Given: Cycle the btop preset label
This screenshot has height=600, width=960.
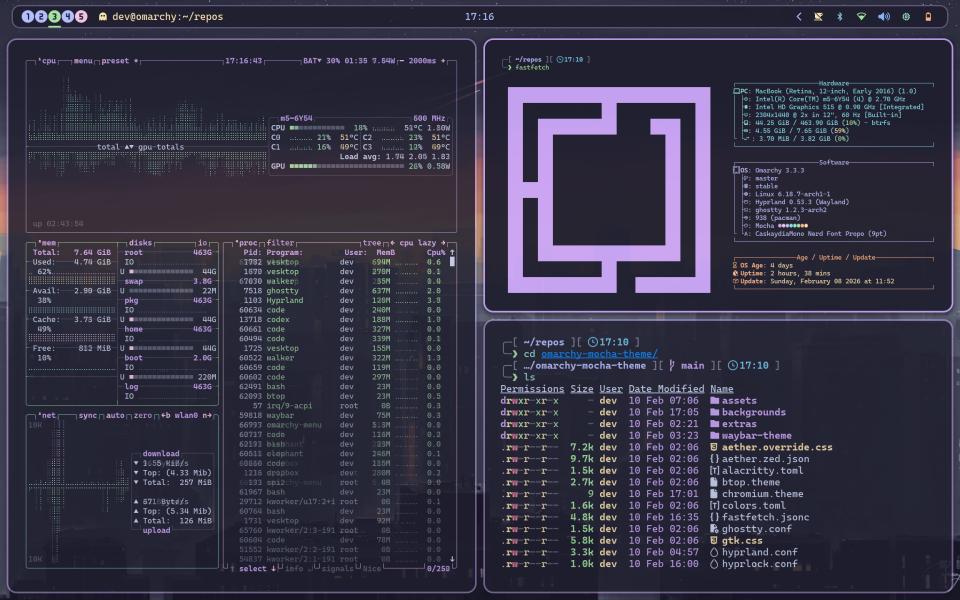Looking at the screenshot, I should (115, 61).
